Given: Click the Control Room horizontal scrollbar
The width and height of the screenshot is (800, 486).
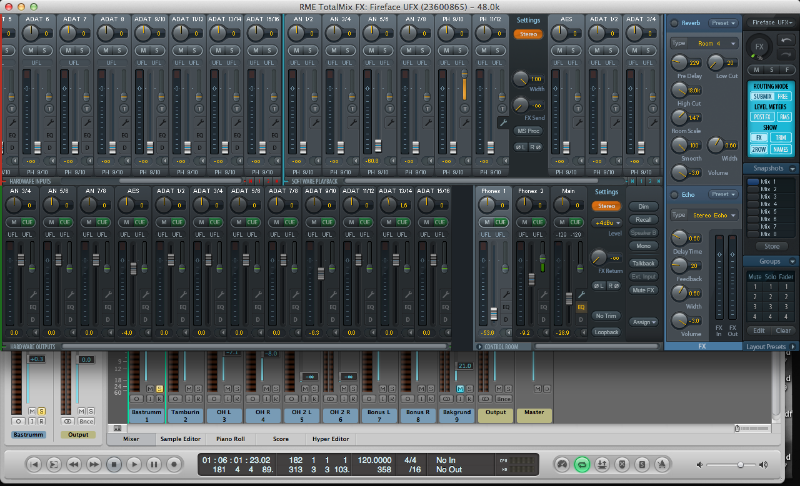Looking at the screenshot, I should coord(596,346).
